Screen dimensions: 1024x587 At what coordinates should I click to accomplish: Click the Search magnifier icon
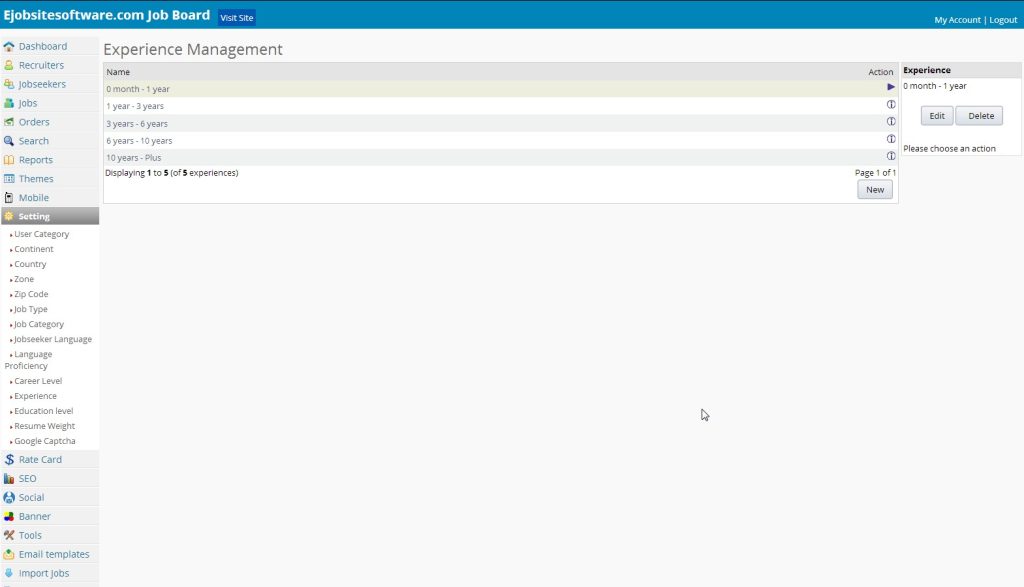[9, 141]
